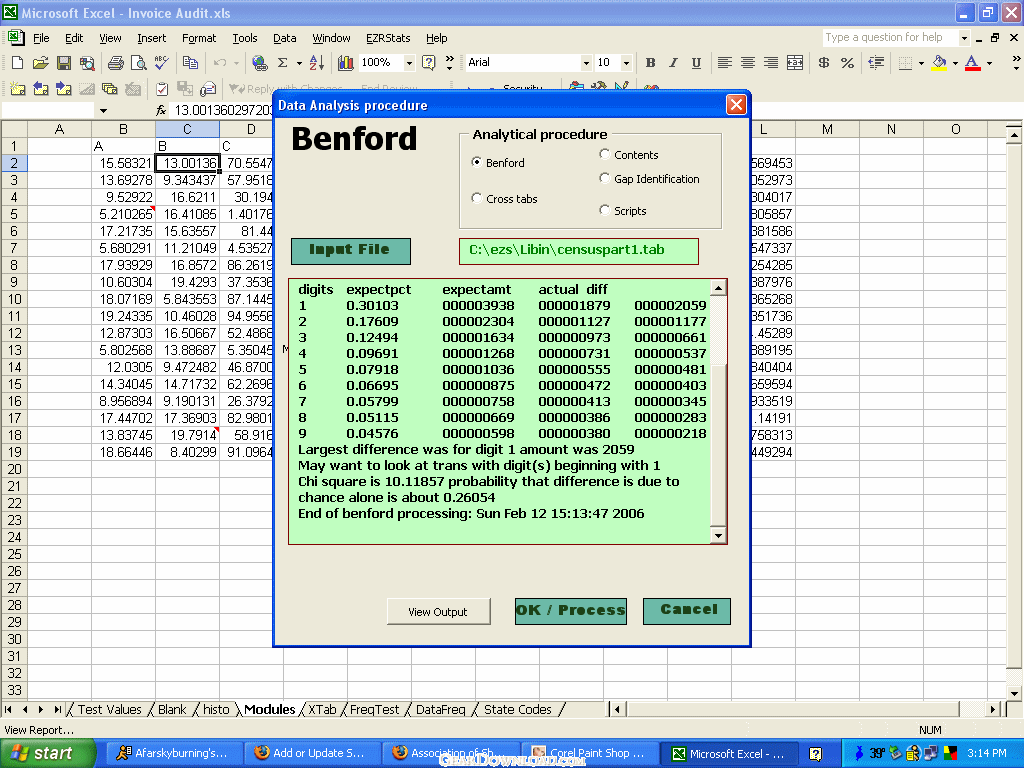Click the input file path field censuspart1.tab
This screenshot has height=768, width=1024.
click(579, 251)
